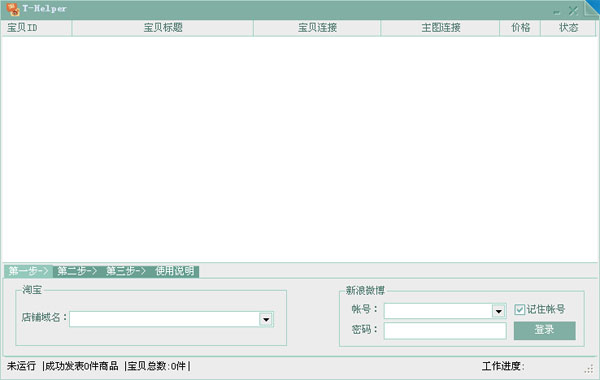Click the 新浪微博 group label
Screen dimensions: 600x380
coord(365,290)
